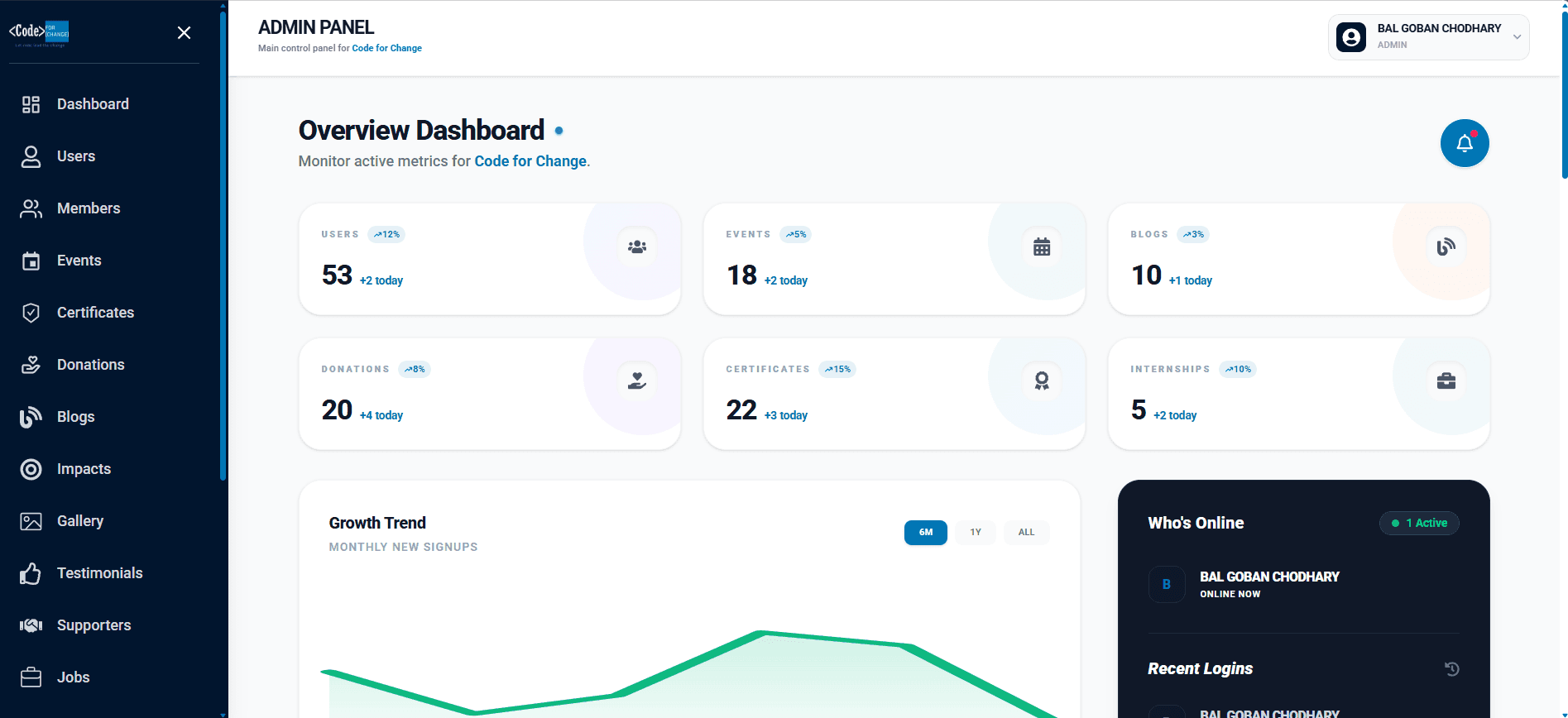Click the Impacts target icon in sidebar
The image size is (1568, 718).
[x=31, y=469]
